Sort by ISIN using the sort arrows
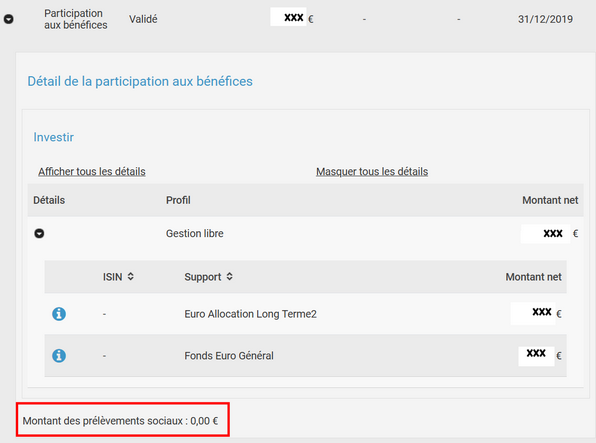Image resolution: width=596 pixels, height=443 pixels. pos(131,276)
